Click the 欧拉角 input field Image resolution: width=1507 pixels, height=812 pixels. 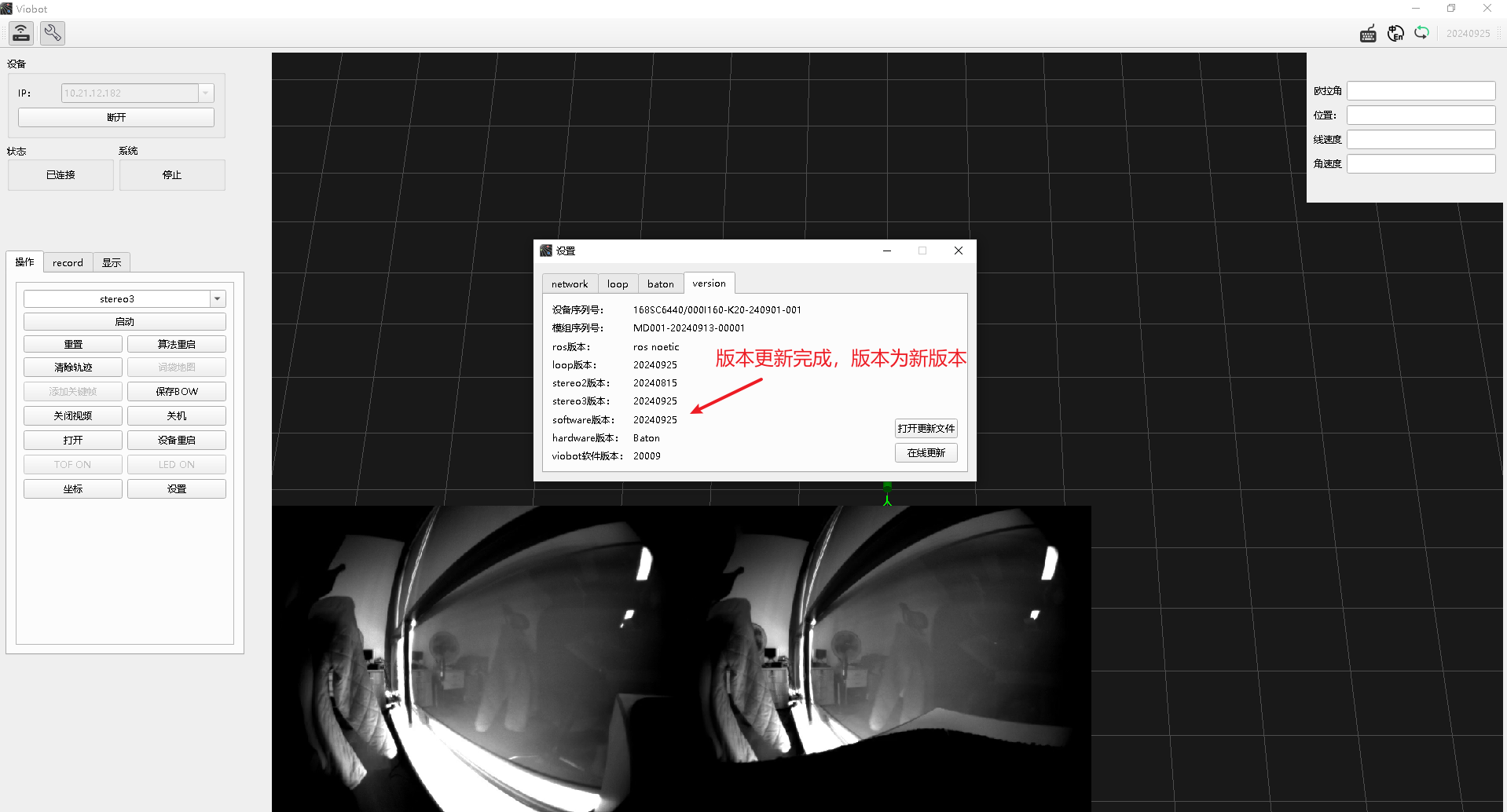click(1421, 91)
